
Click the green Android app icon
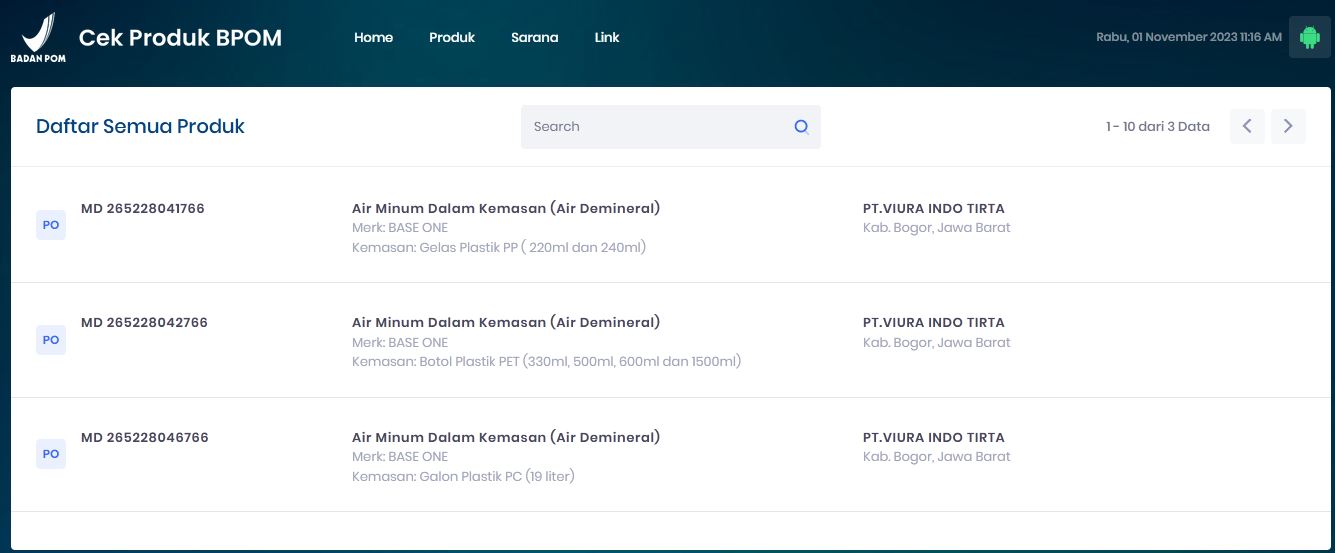coord(1309,37)
